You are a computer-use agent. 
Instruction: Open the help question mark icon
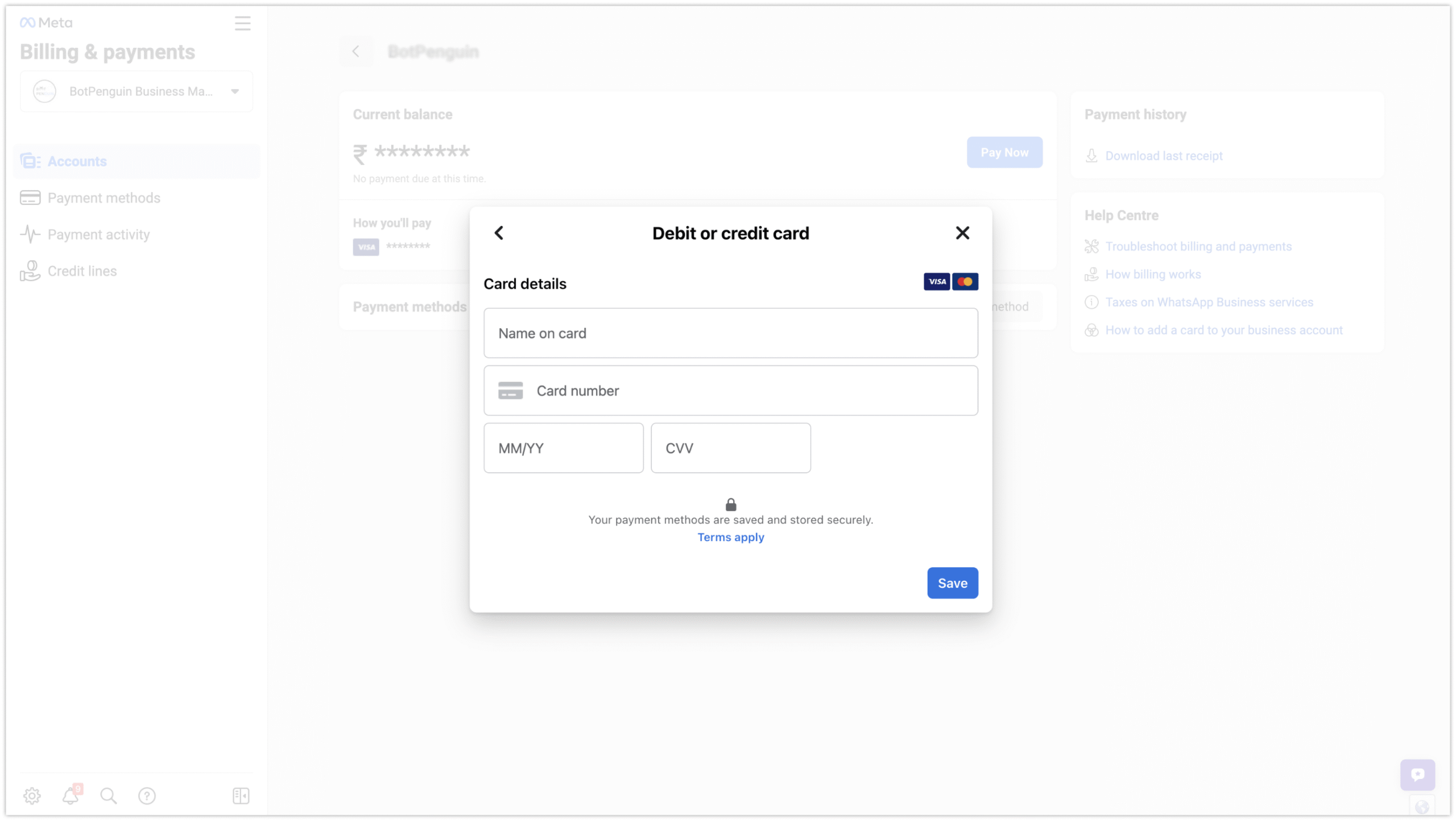pyautogui.click(x=147, y=795)
